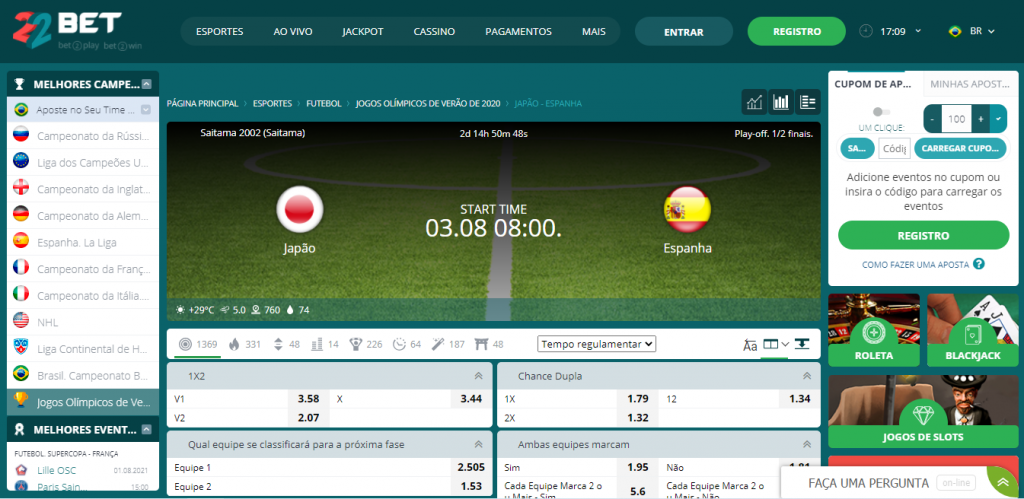Select the popular flame icon (331)
Screen dimensions: 1024x499
234,344
